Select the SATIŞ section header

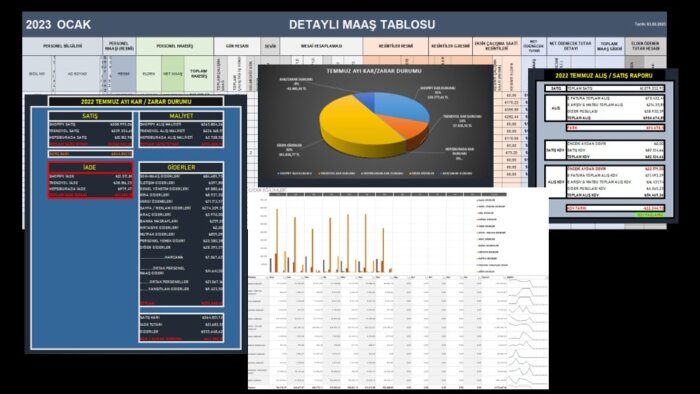pos(90,116)
